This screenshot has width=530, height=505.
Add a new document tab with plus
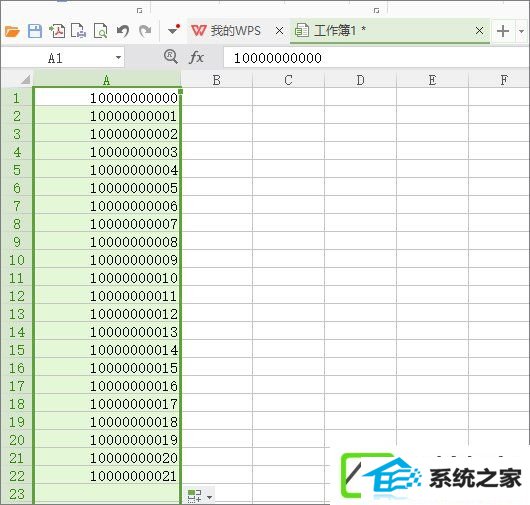503,31
